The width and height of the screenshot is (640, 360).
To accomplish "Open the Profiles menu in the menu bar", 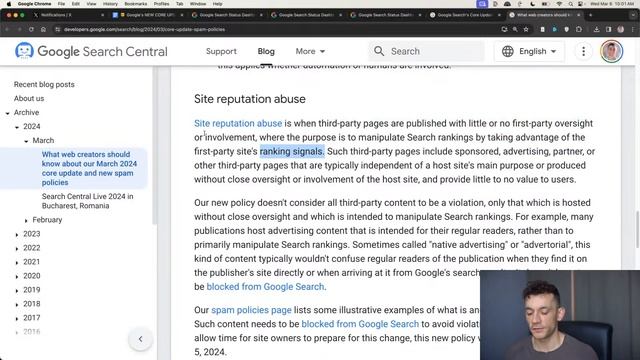I will tap(161, 4).
